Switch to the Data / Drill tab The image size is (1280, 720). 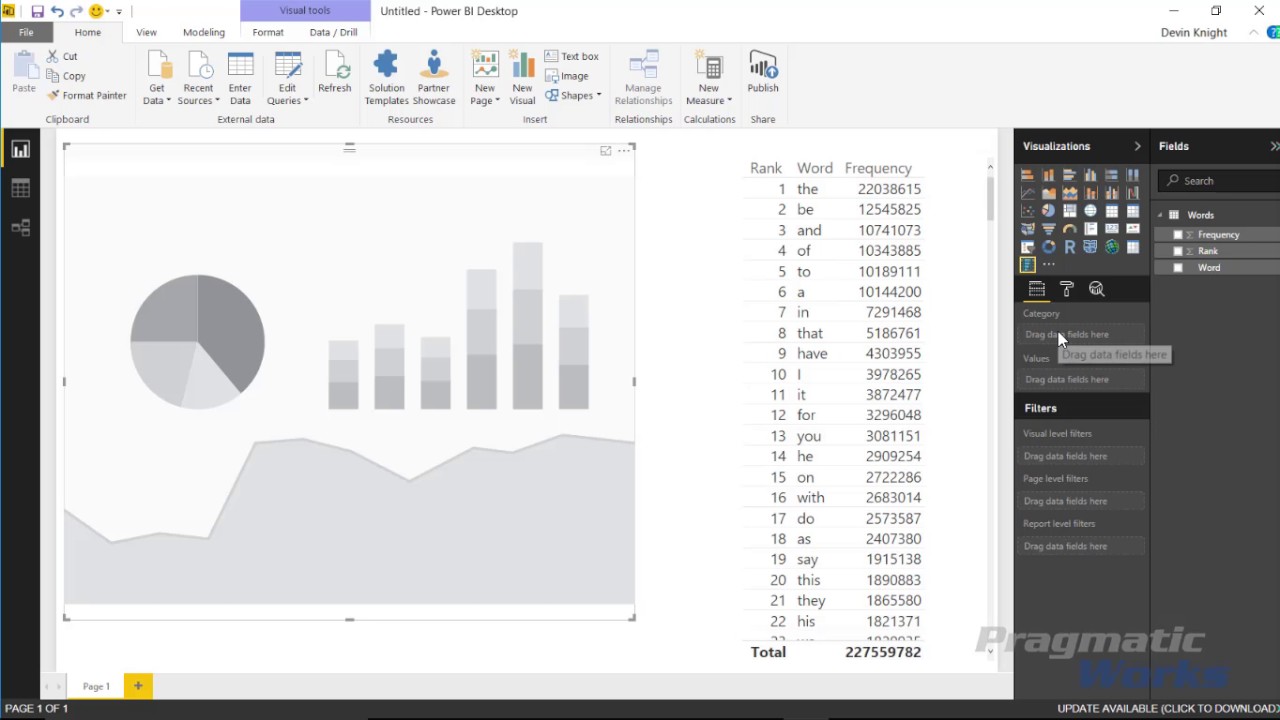333,32
